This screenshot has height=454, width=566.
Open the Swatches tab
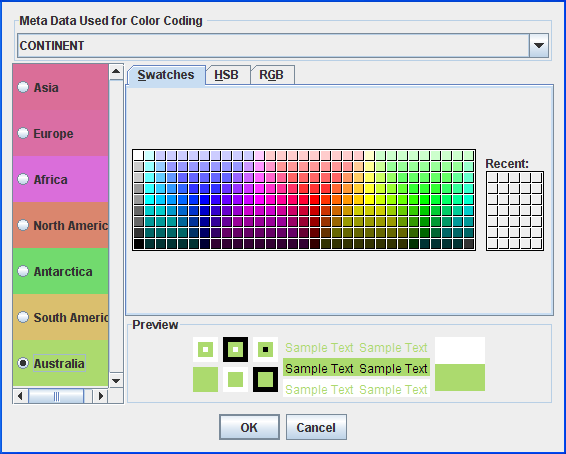coord(166,75)
